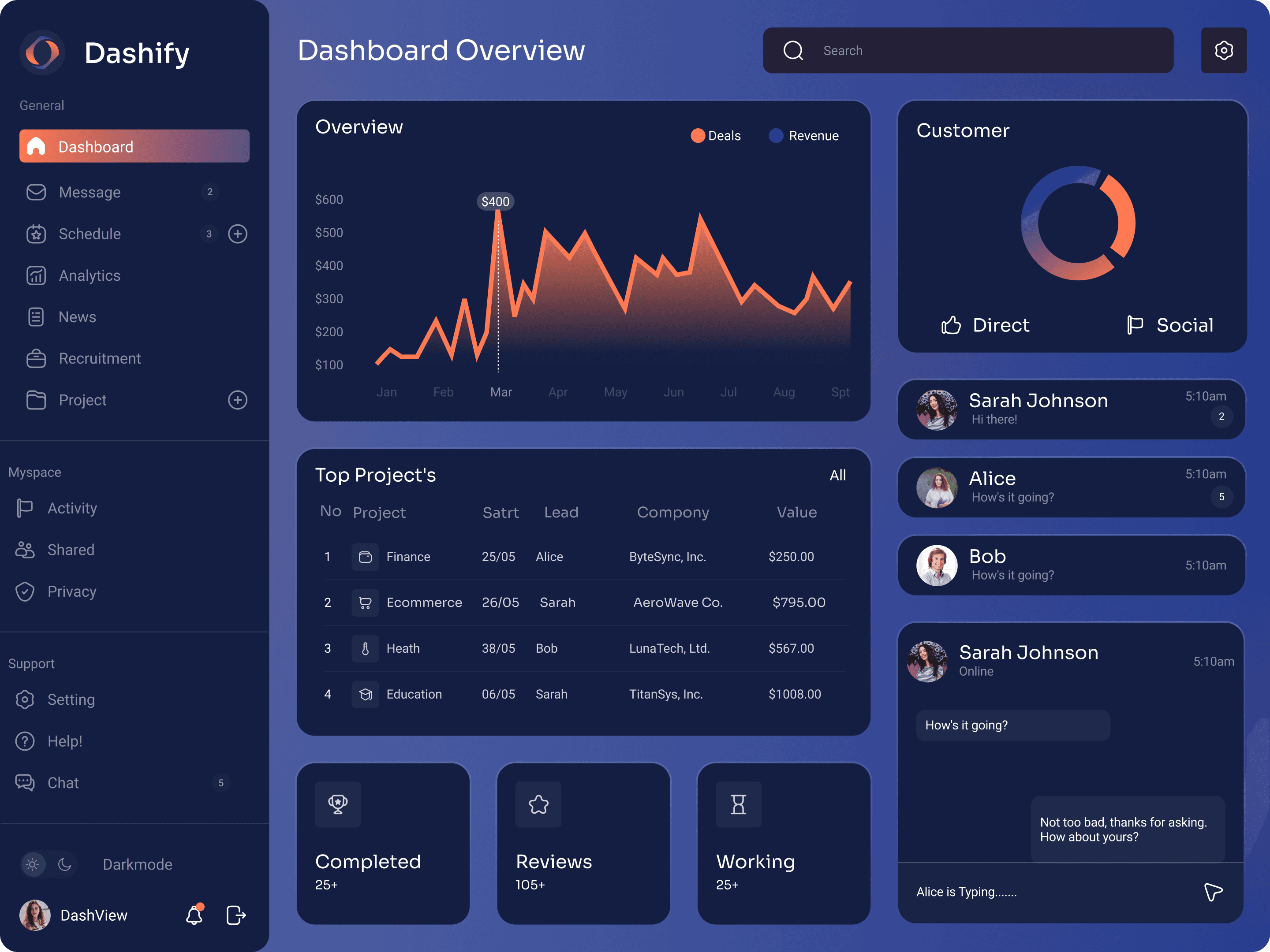The image size is (1270, 952).
Task: Click the logout icon beside DashView
Action: 236,915
